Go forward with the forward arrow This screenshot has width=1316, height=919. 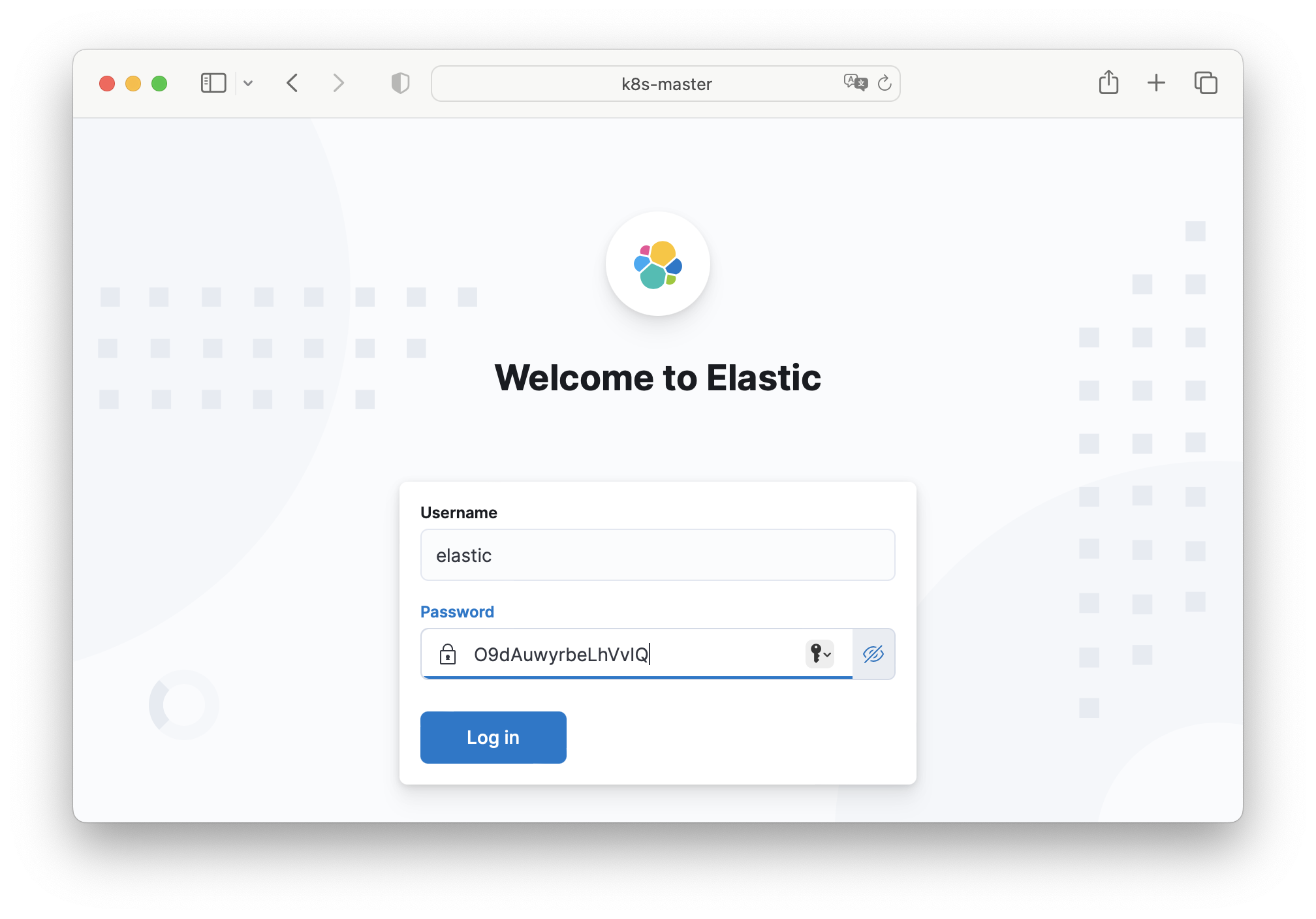(337, 84)
